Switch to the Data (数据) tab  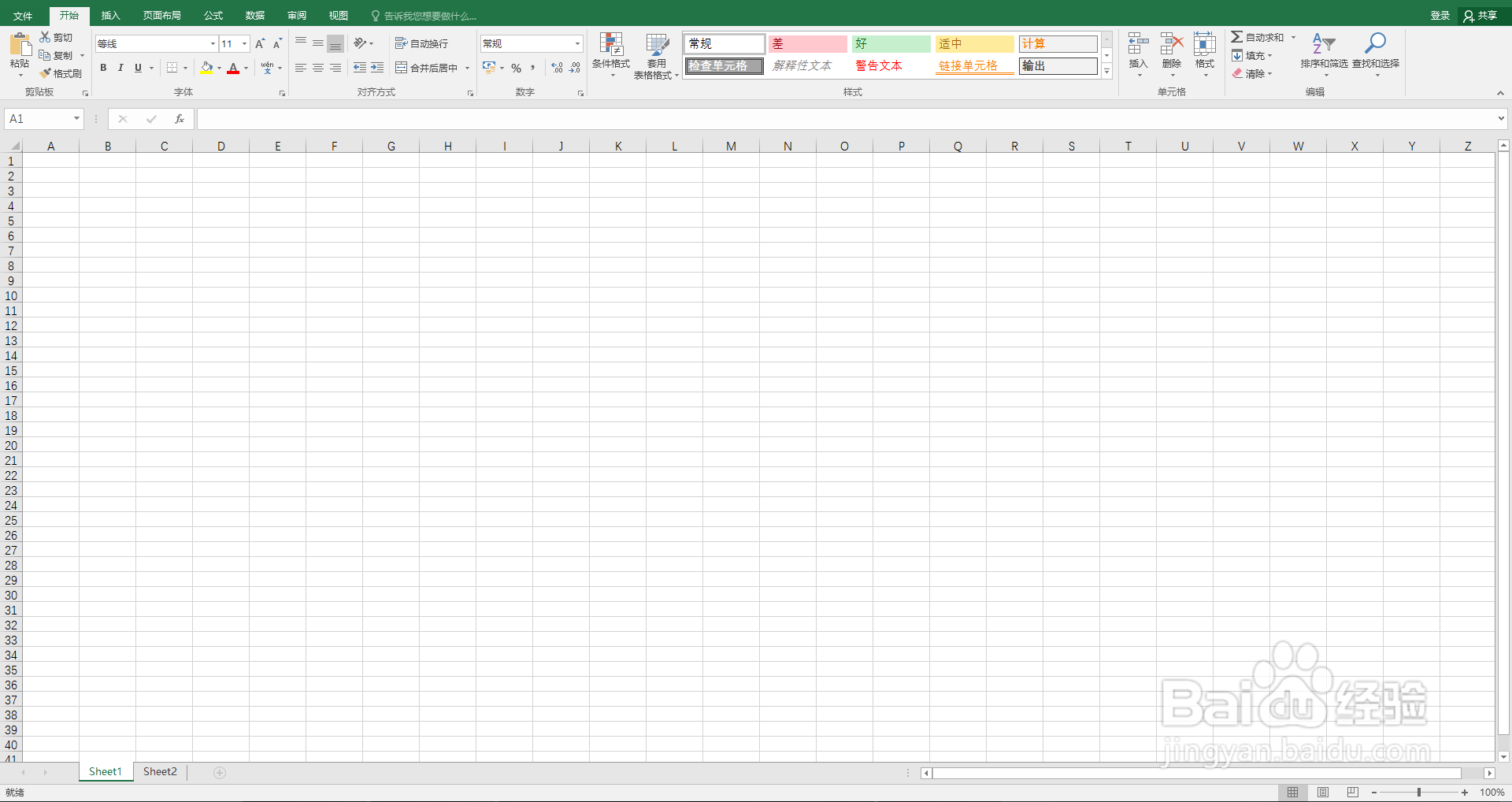click(x=255, y=16)
